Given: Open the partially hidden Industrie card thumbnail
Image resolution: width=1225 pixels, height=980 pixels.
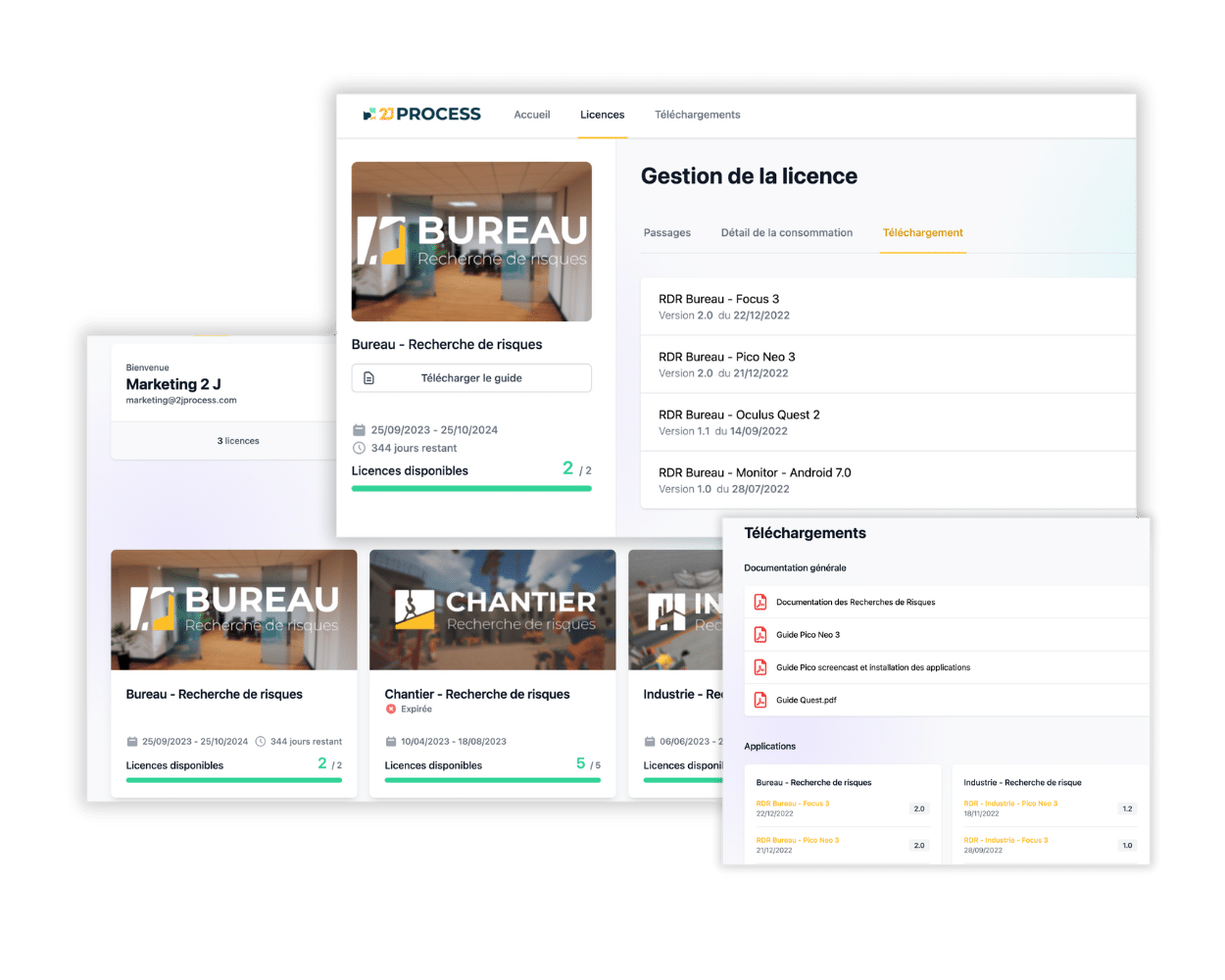Looking at the screenshot, I should [675, 610].
